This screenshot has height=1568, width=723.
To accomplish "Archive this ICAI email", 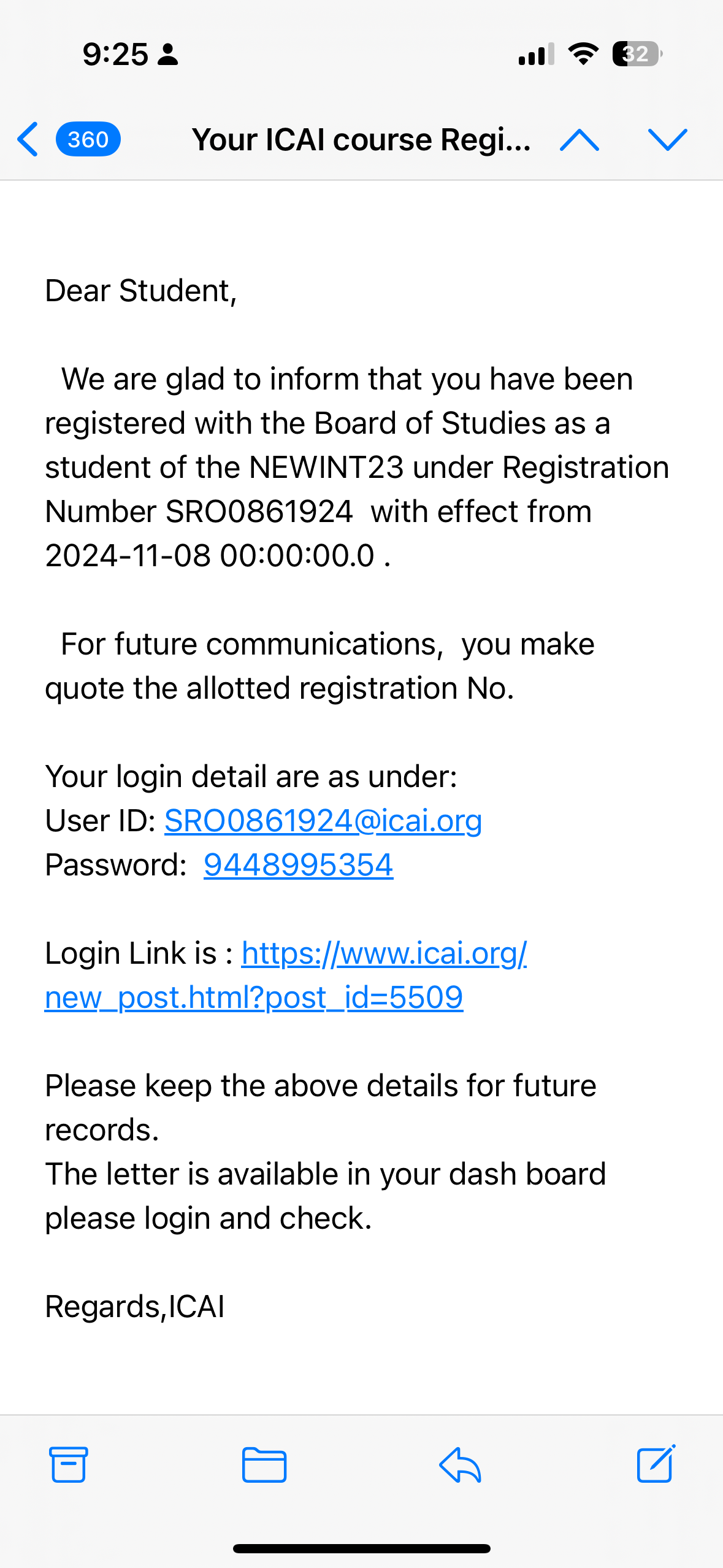I will click(x=68, y=1464).
